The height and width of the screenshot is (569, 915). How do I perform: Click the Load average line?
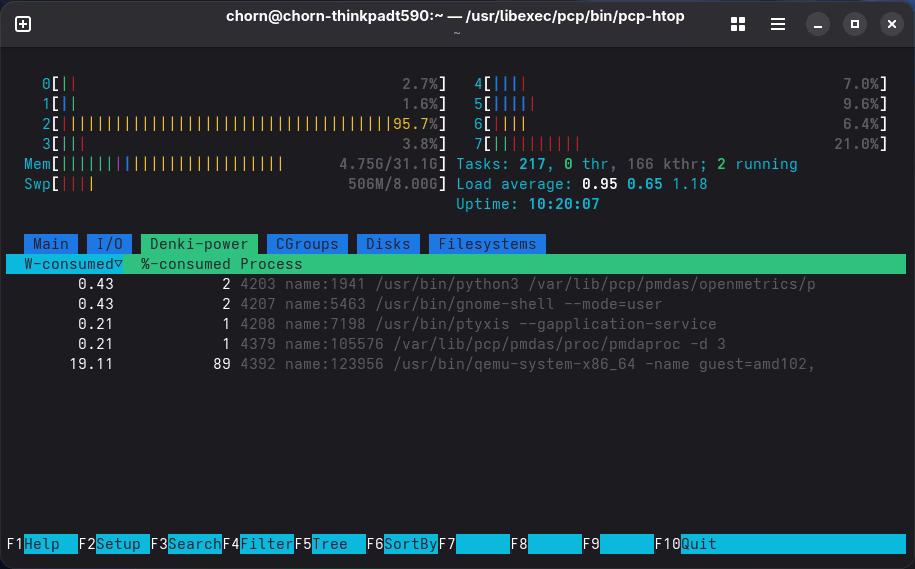(x=582, y=184)
